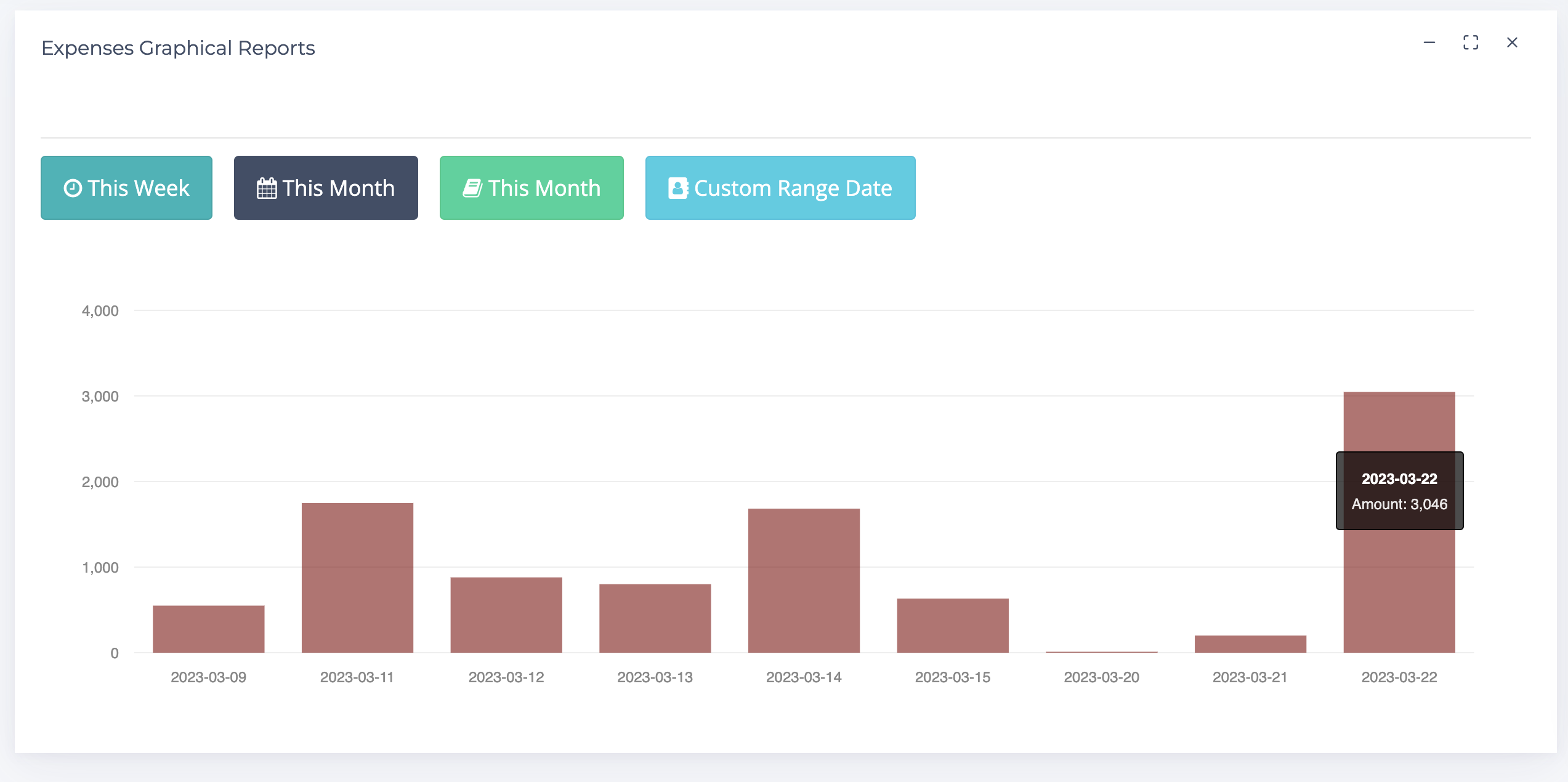Select the bar for 2023-03-11

coord(357,578)
